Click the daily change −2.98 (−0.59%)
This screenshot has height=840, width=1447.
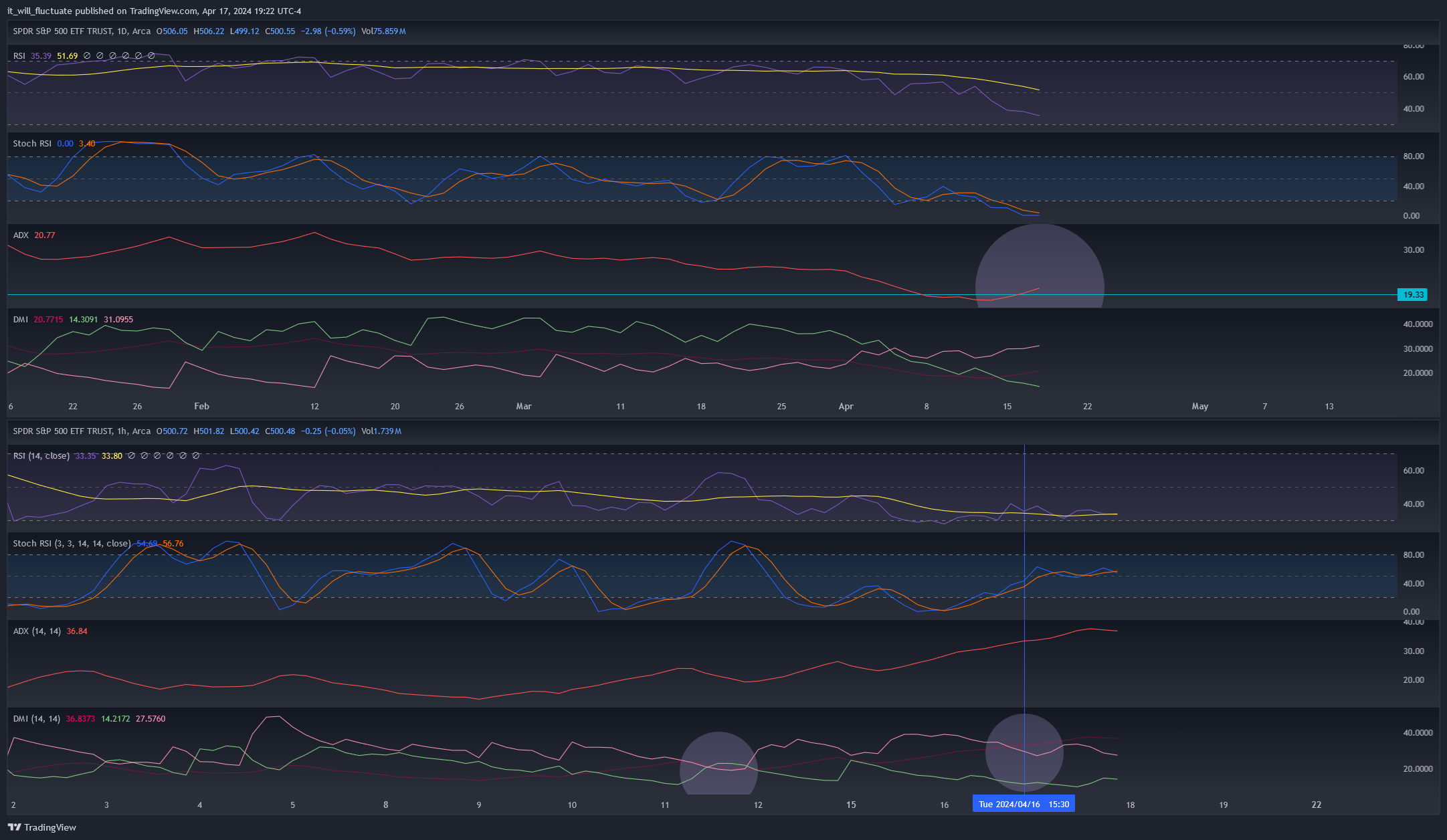[x=328, y=31]
